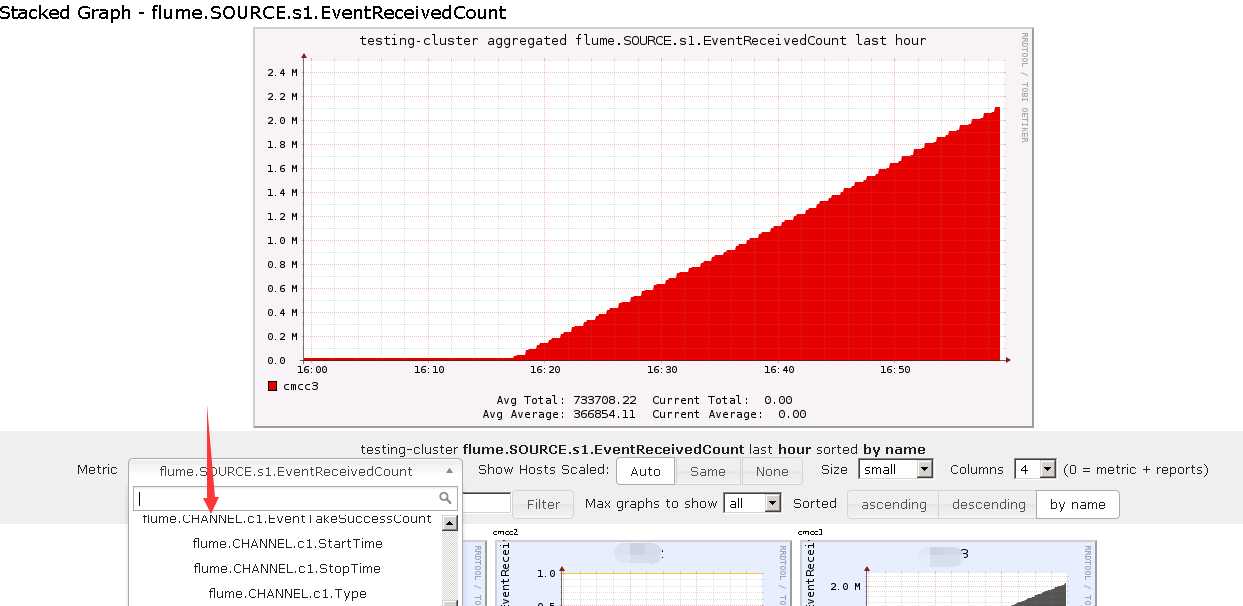
Task: Click the red cmcc3 legend swatch
Action: (x=272, y=386)
